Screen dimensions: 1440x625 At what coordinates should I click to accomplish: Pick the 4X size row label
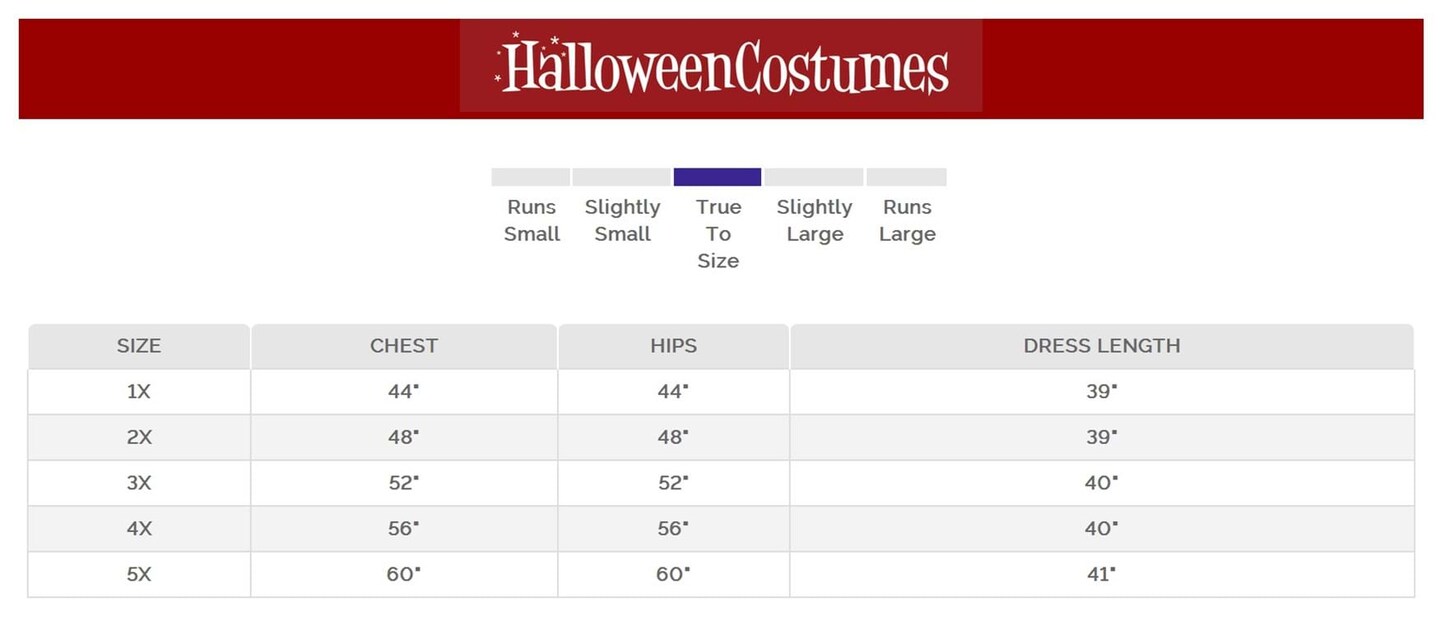(139, 529)
